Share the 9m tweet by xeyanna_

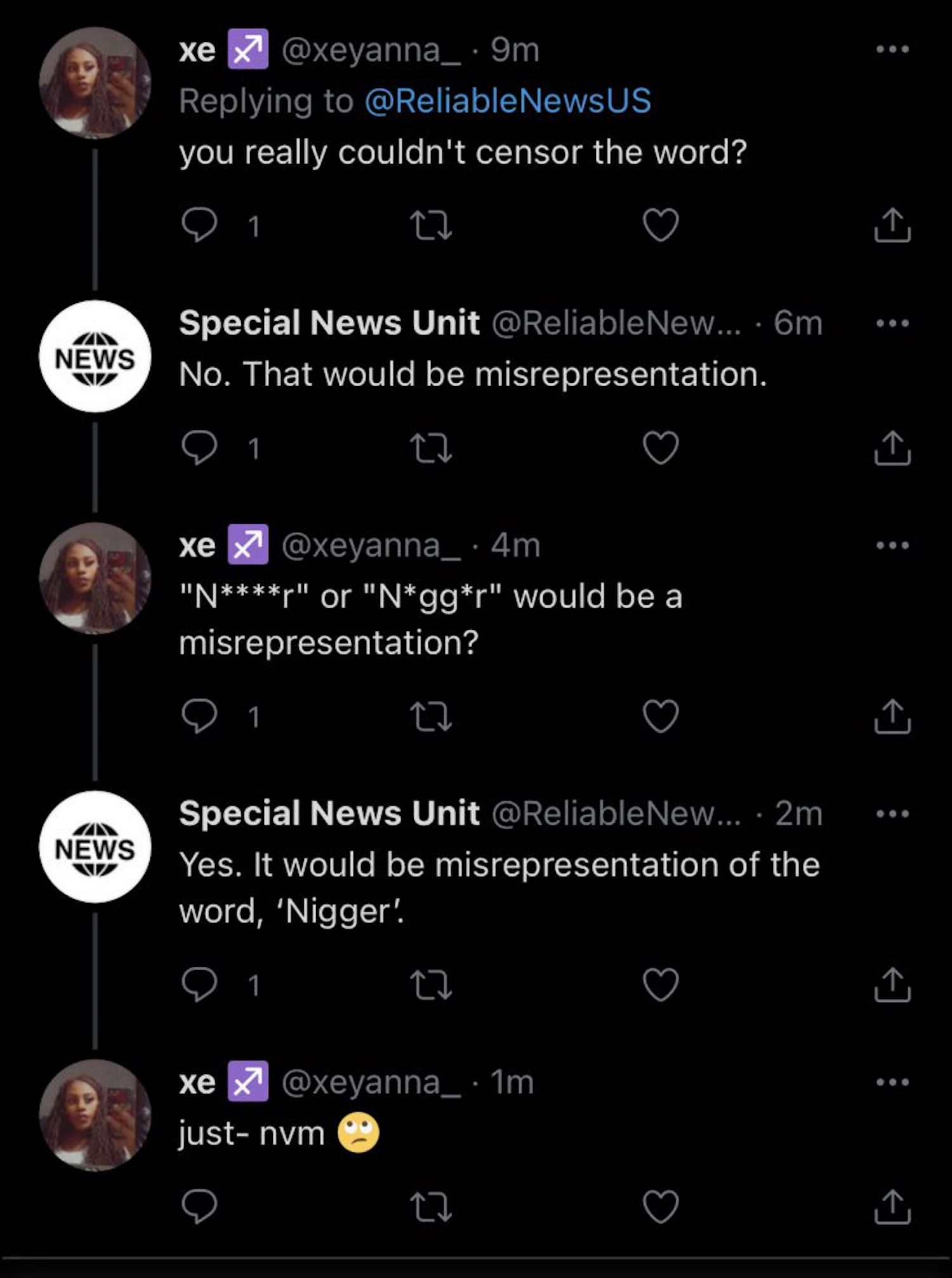pos(892,225)
